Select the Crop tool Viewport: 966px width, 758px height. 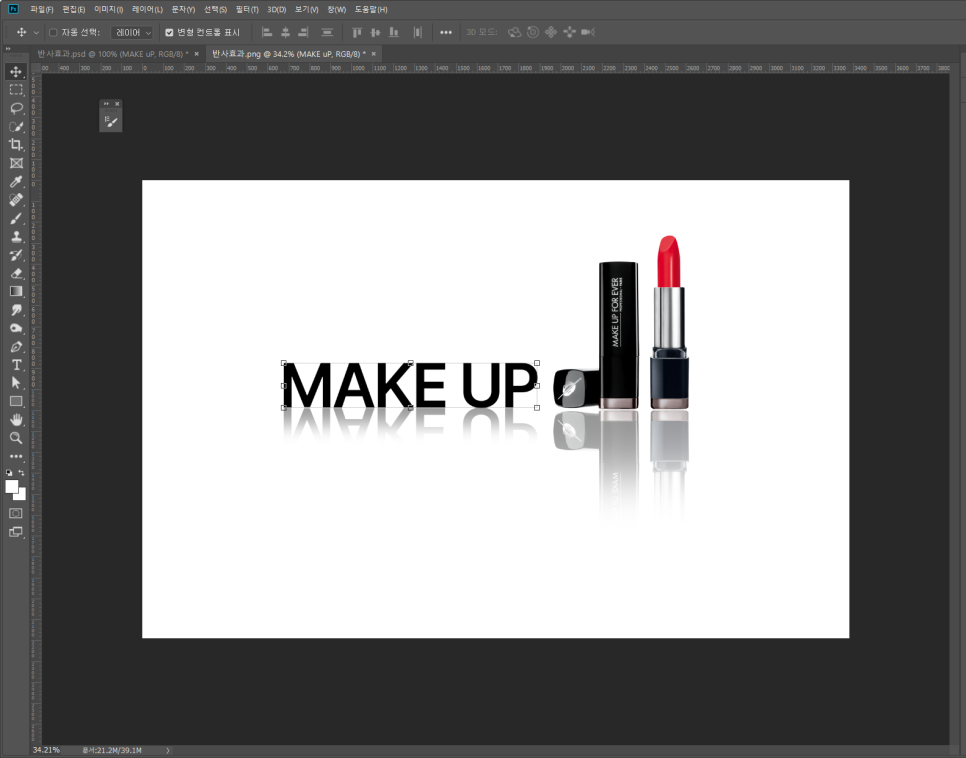pos(16,145)
